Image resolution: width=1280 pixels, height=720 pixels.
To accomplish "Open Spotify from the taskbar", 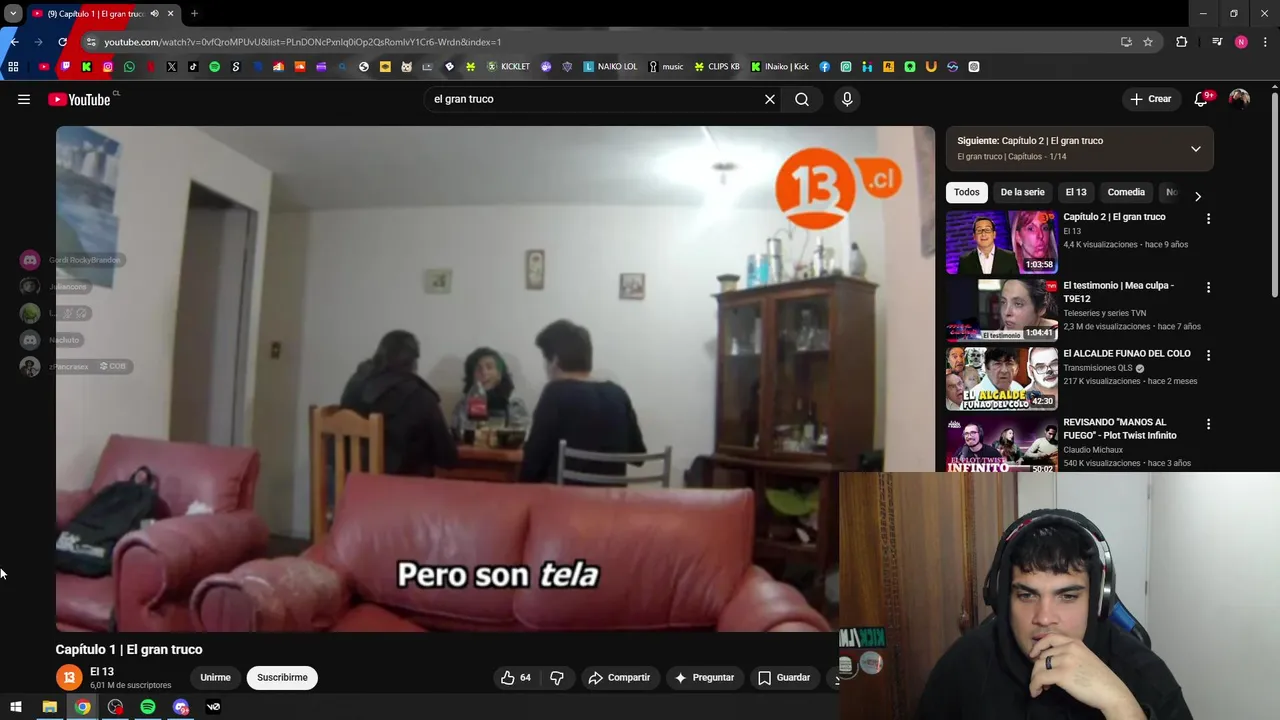I will 148,707.
